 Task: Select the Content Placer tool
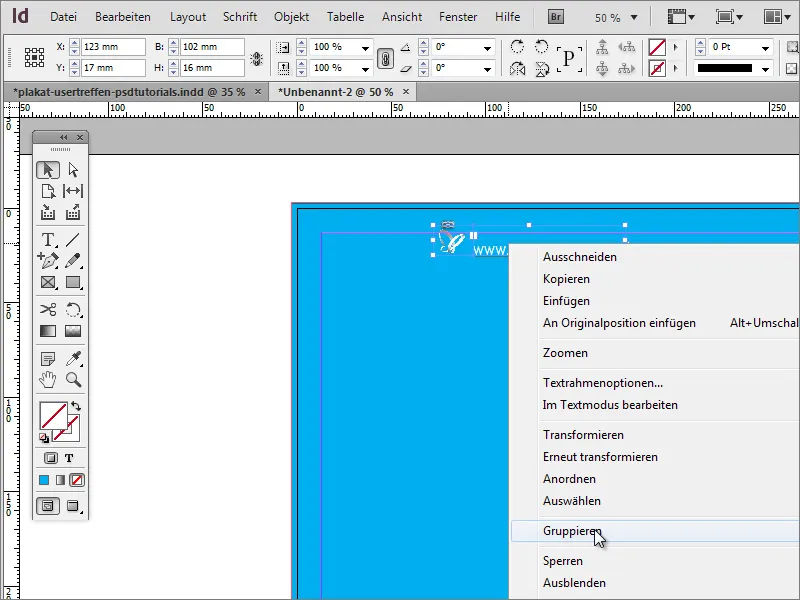tap(73, 212)
